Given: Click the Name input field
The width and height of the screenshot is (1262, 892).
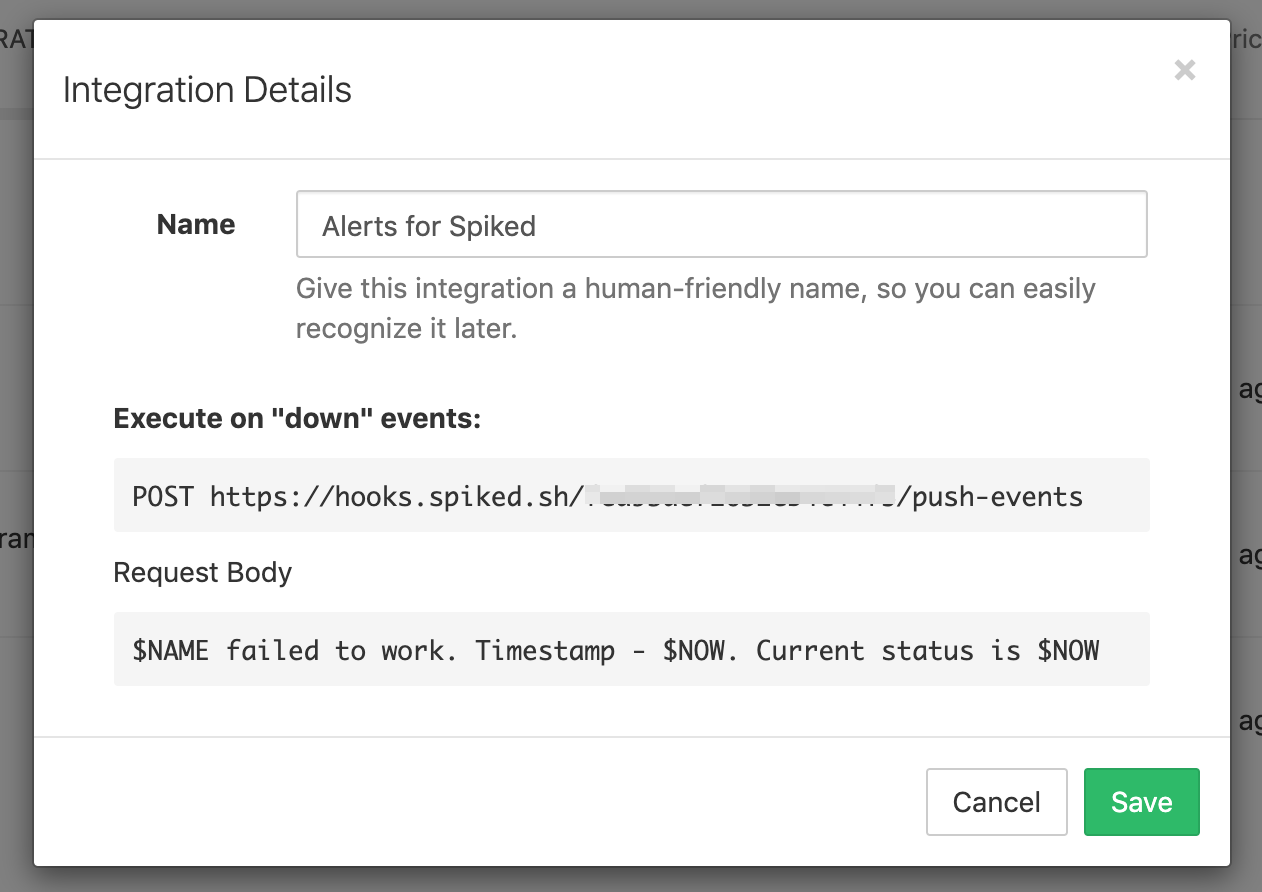Looking at the screenshot, I should pos(721,225).
